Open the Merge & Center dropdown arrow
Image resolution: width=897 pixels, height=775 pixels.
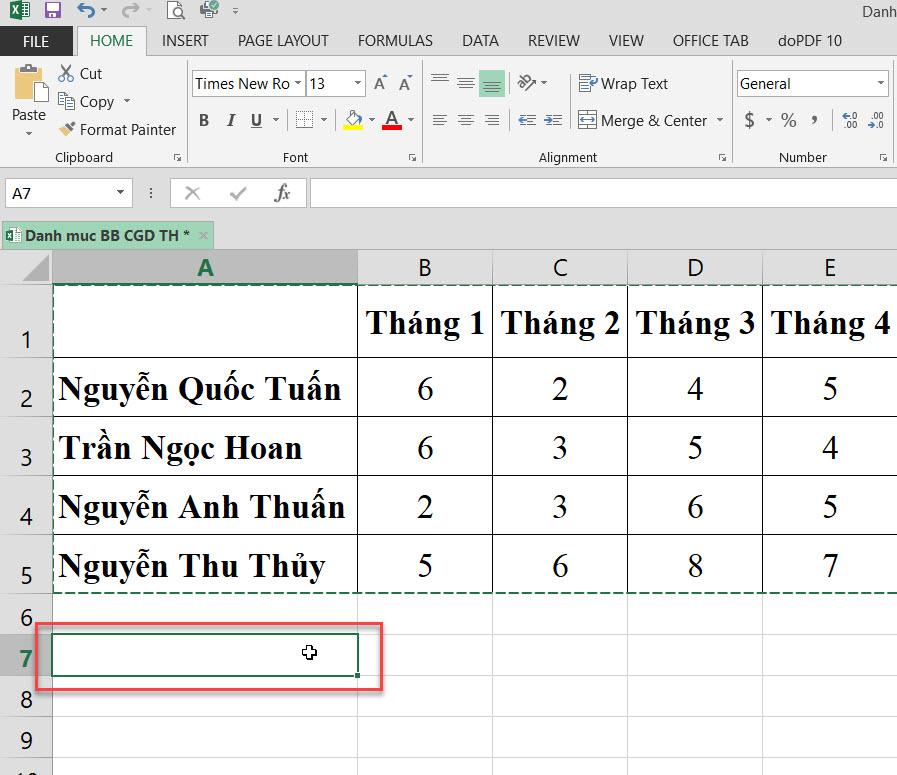coord(720,120)
